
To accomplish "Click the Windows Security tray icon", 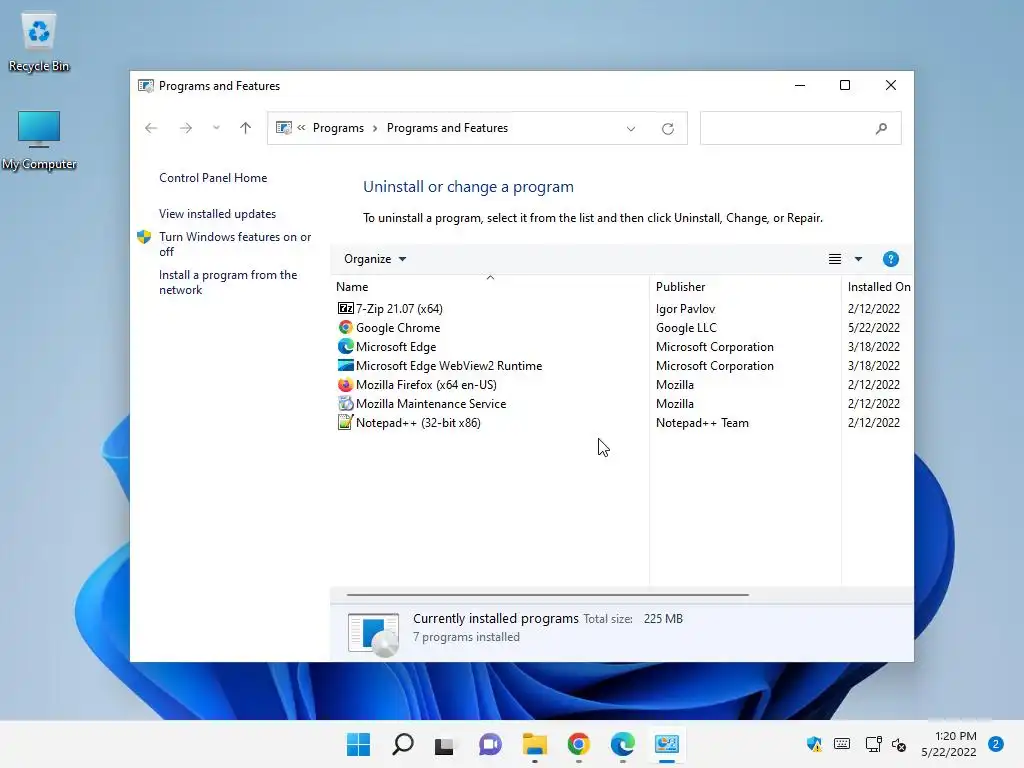I will pos(814,744).
